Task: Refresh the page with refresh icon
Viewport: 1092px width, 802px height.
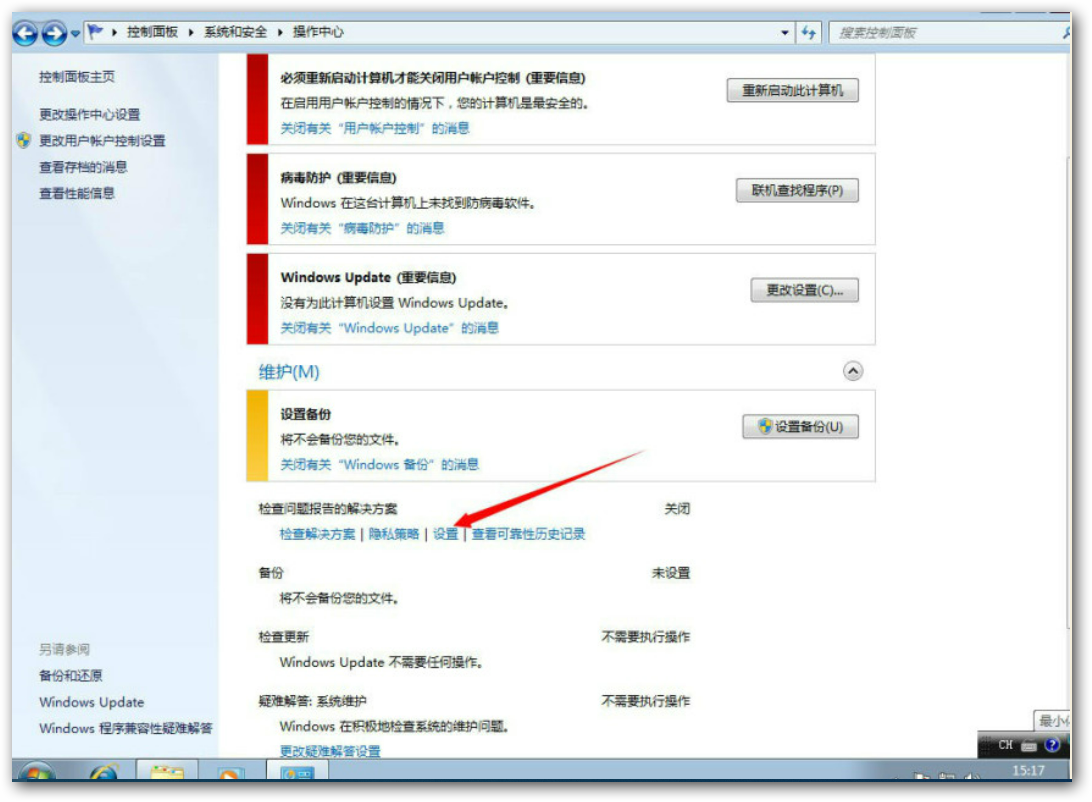Action: pyautogui.click(x=809, y=32)
